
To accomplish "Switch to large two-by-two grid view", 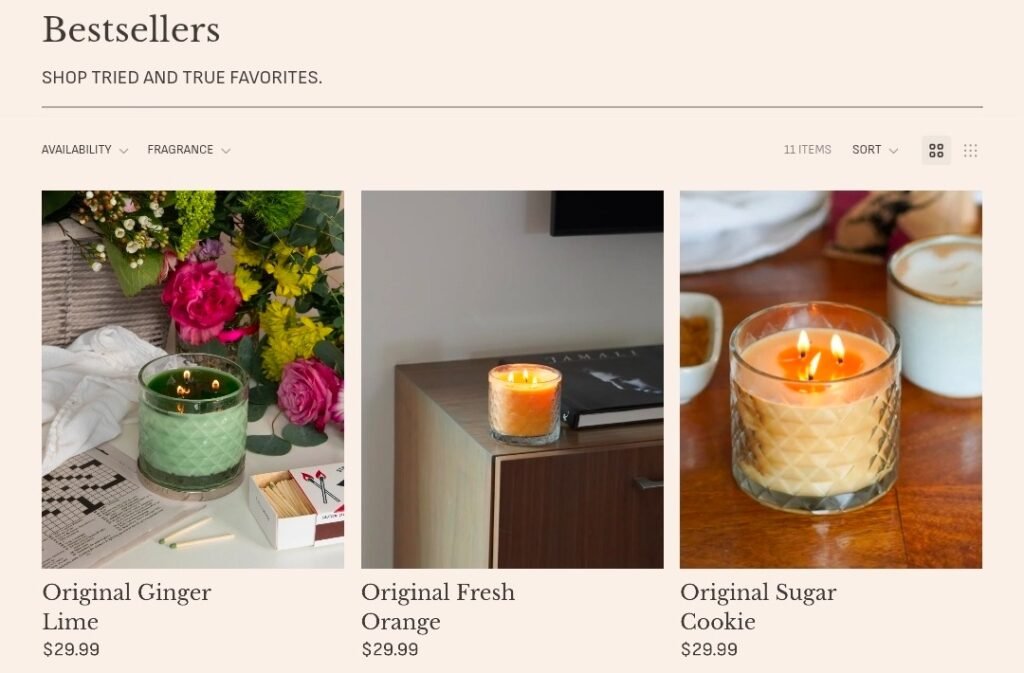I will (936, 151).
